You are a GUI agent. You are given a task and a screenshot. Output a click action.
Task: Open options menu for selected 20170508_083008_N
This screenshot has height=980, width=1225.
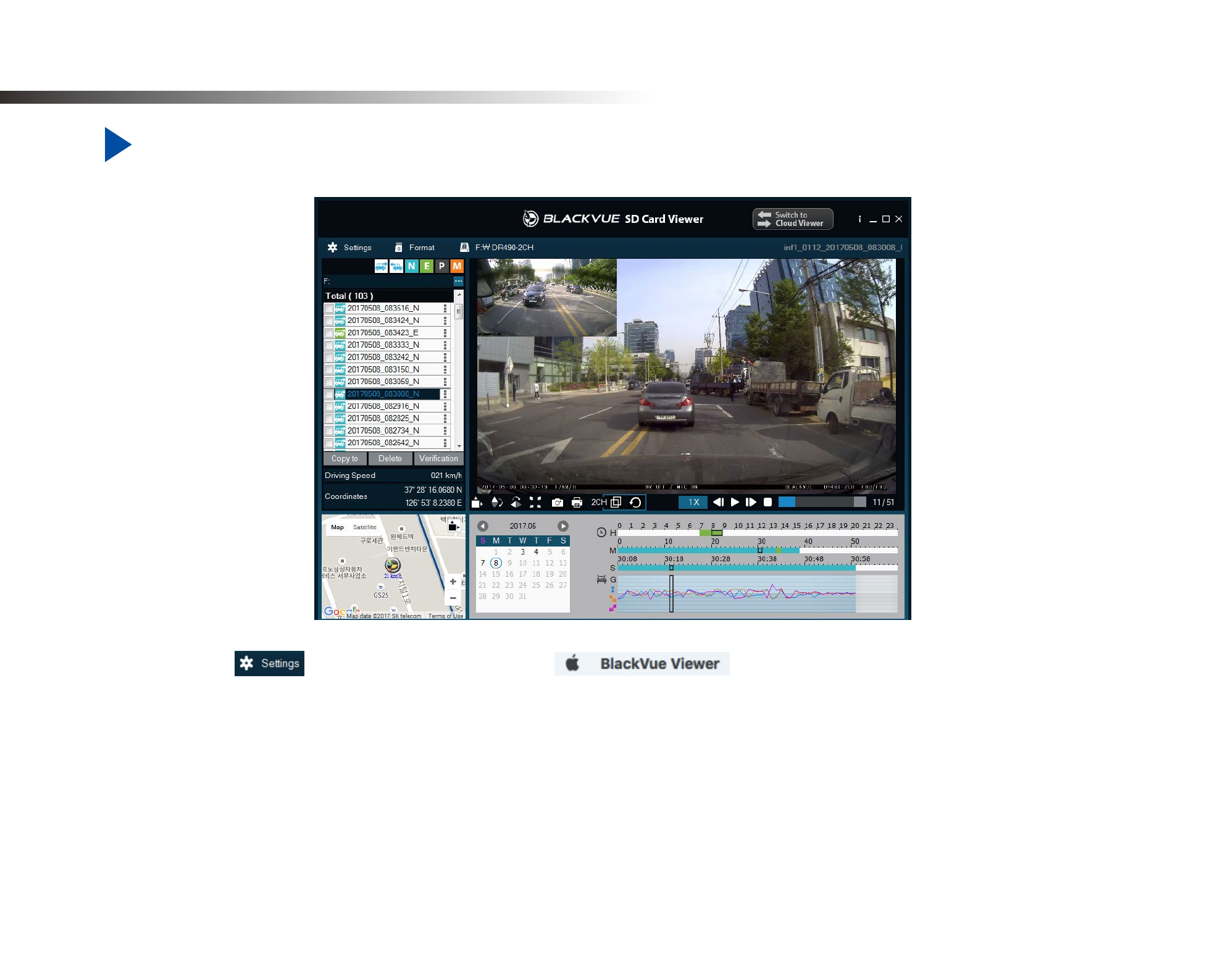pos(445,394)
